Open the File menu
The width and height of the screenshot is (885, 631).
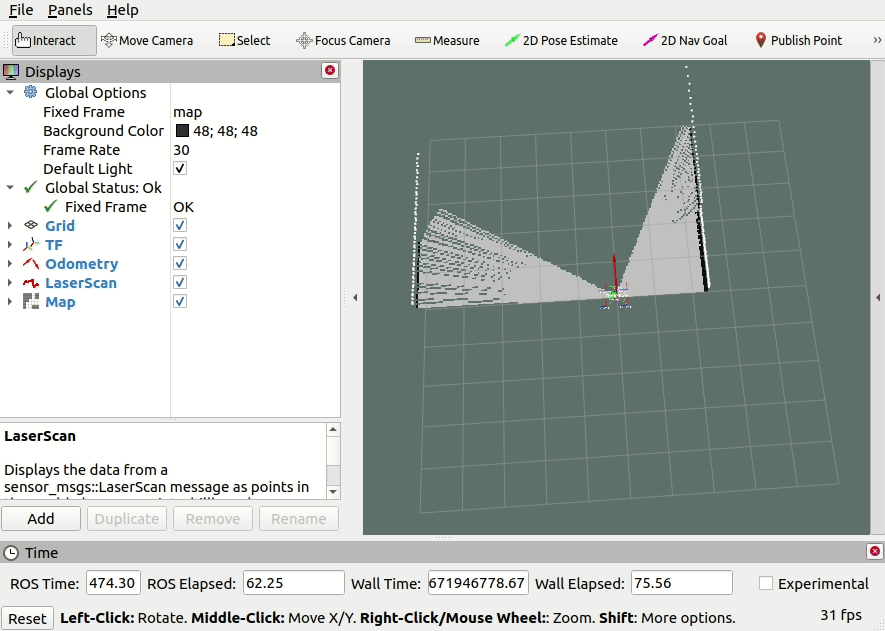pyautogui.click(x=21, y=10)
